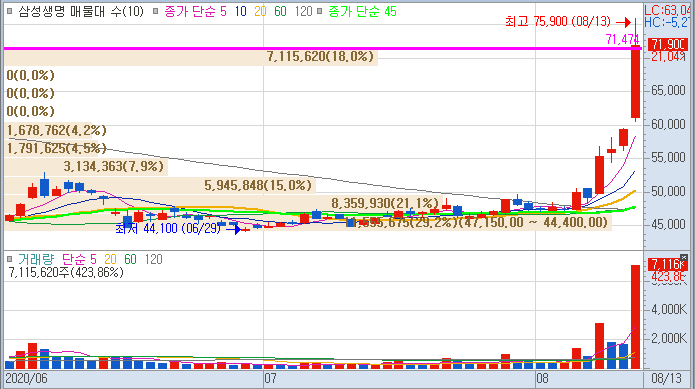Screen dimensions: 695x389
Task: Click the 2,000K volume axis label
Action: [x=668, y=338]
